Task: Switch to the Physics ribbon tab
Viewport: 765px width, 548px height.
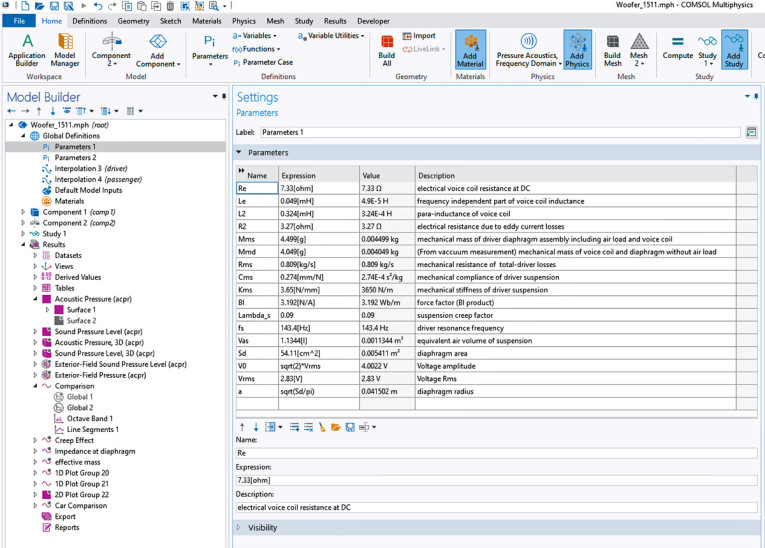Action: [x=243, y=21]
